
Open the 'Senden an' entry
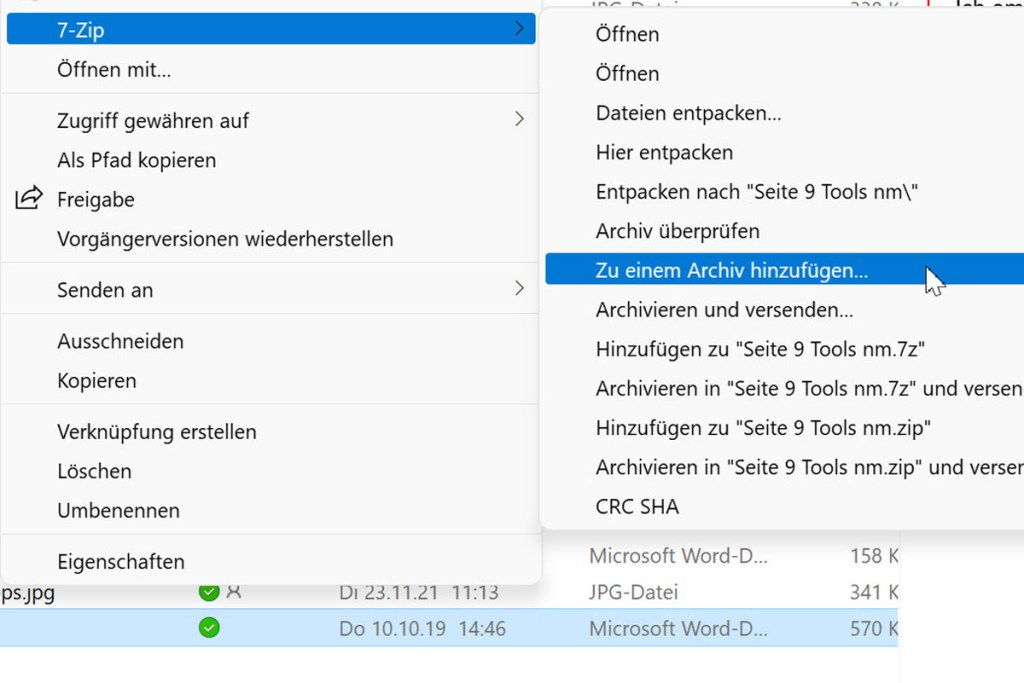pyautogui.click(x=105, y=290)
